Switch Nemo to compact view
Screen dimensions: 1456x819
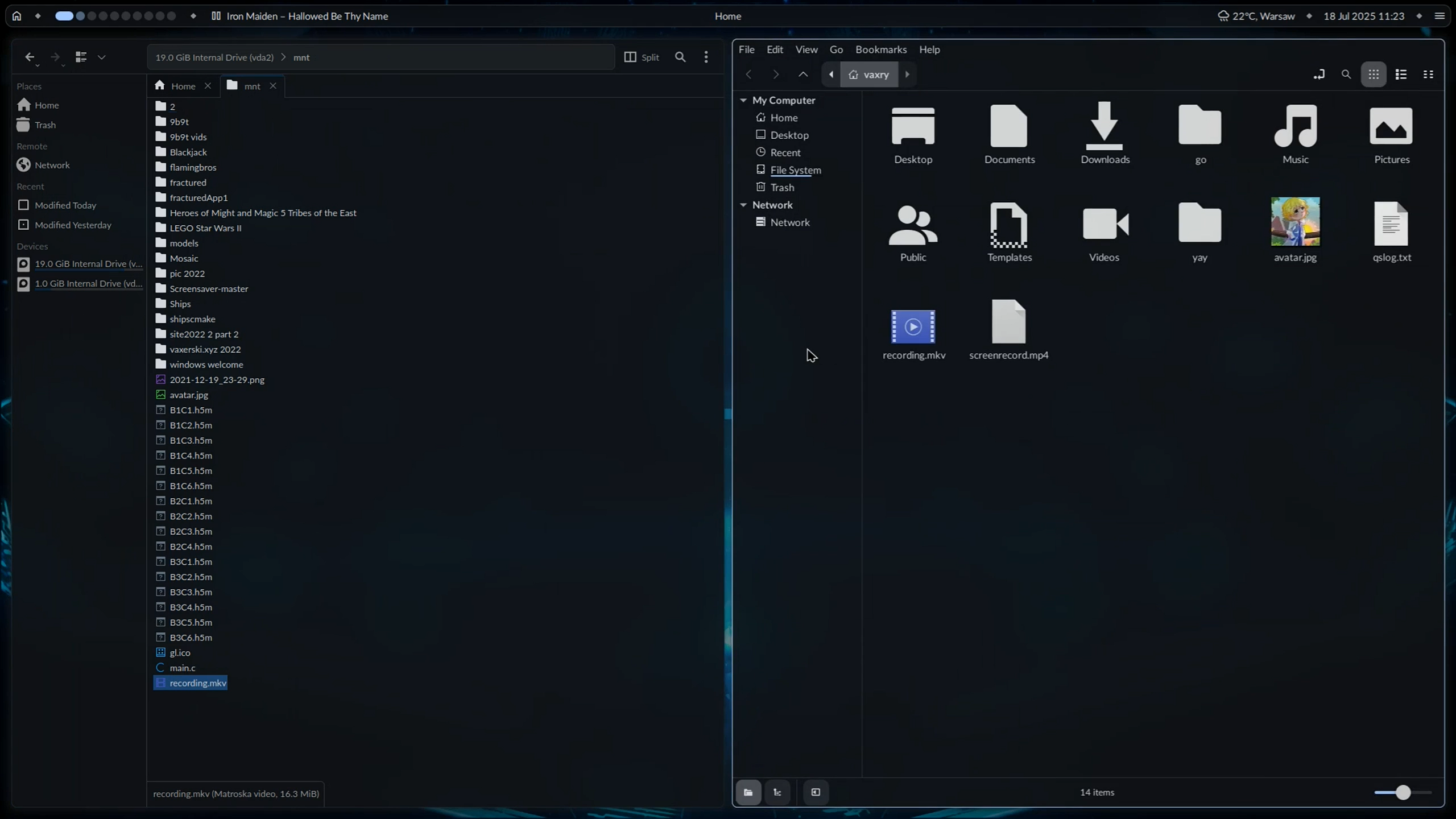1428,75
